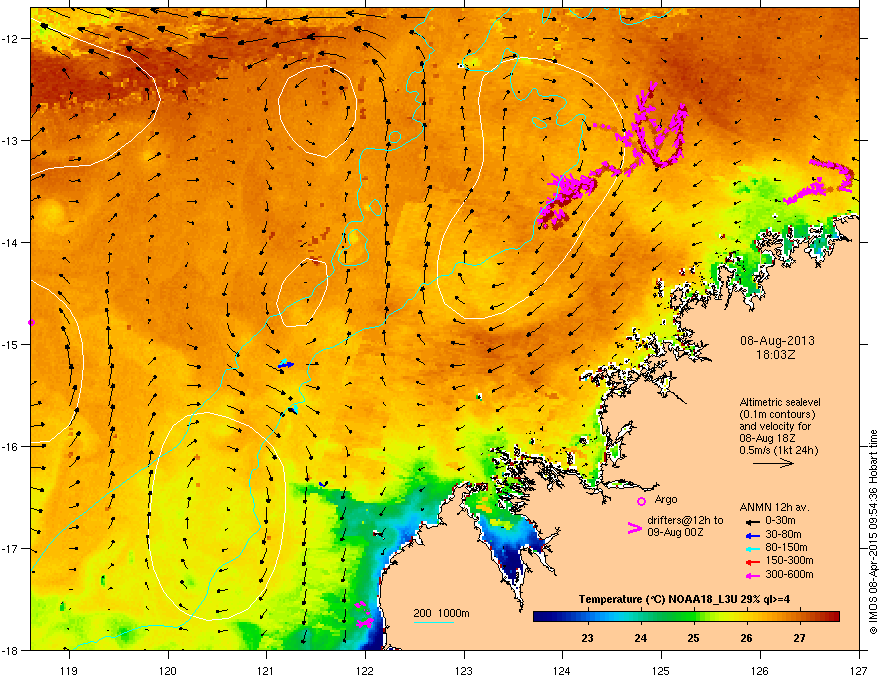This screenshot has height=680, width=880.
Task: Select the cyan 80-150m arrow legend marker
Action: (x=752, y=548)
